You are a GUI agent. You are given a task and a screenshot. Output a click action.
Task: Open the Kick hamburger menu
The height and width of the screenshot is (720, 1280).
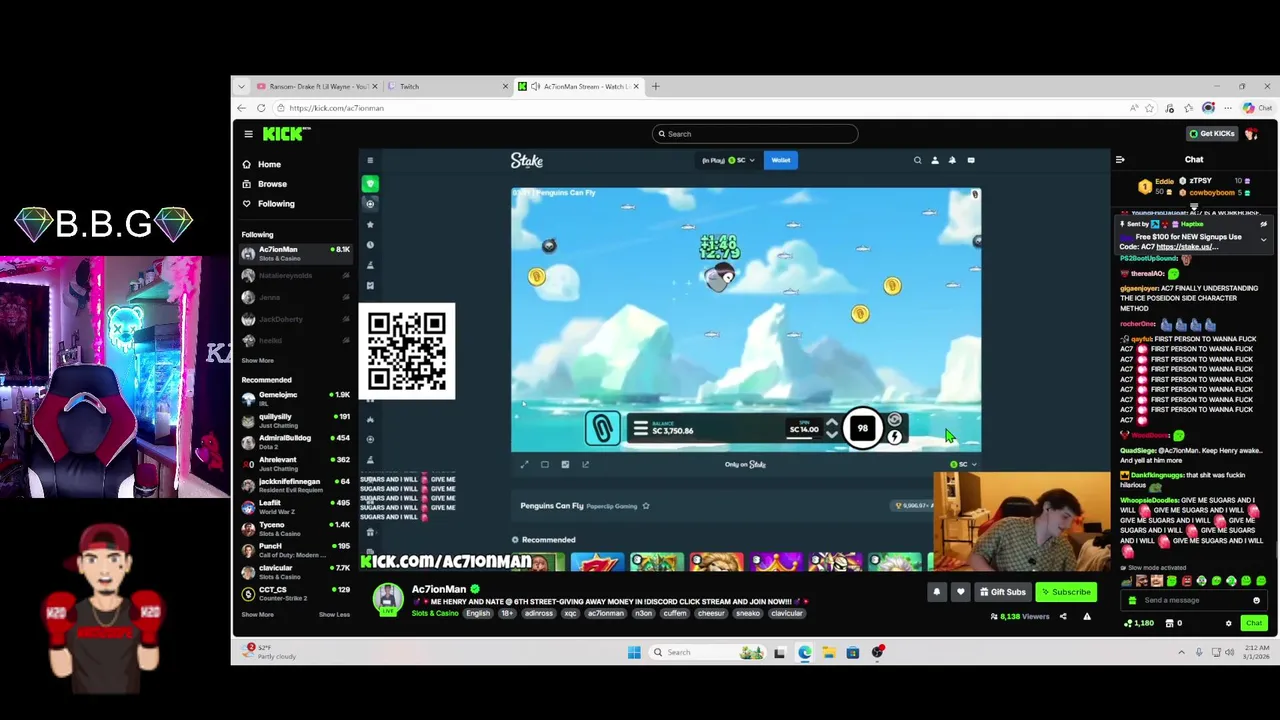[248, 134]
